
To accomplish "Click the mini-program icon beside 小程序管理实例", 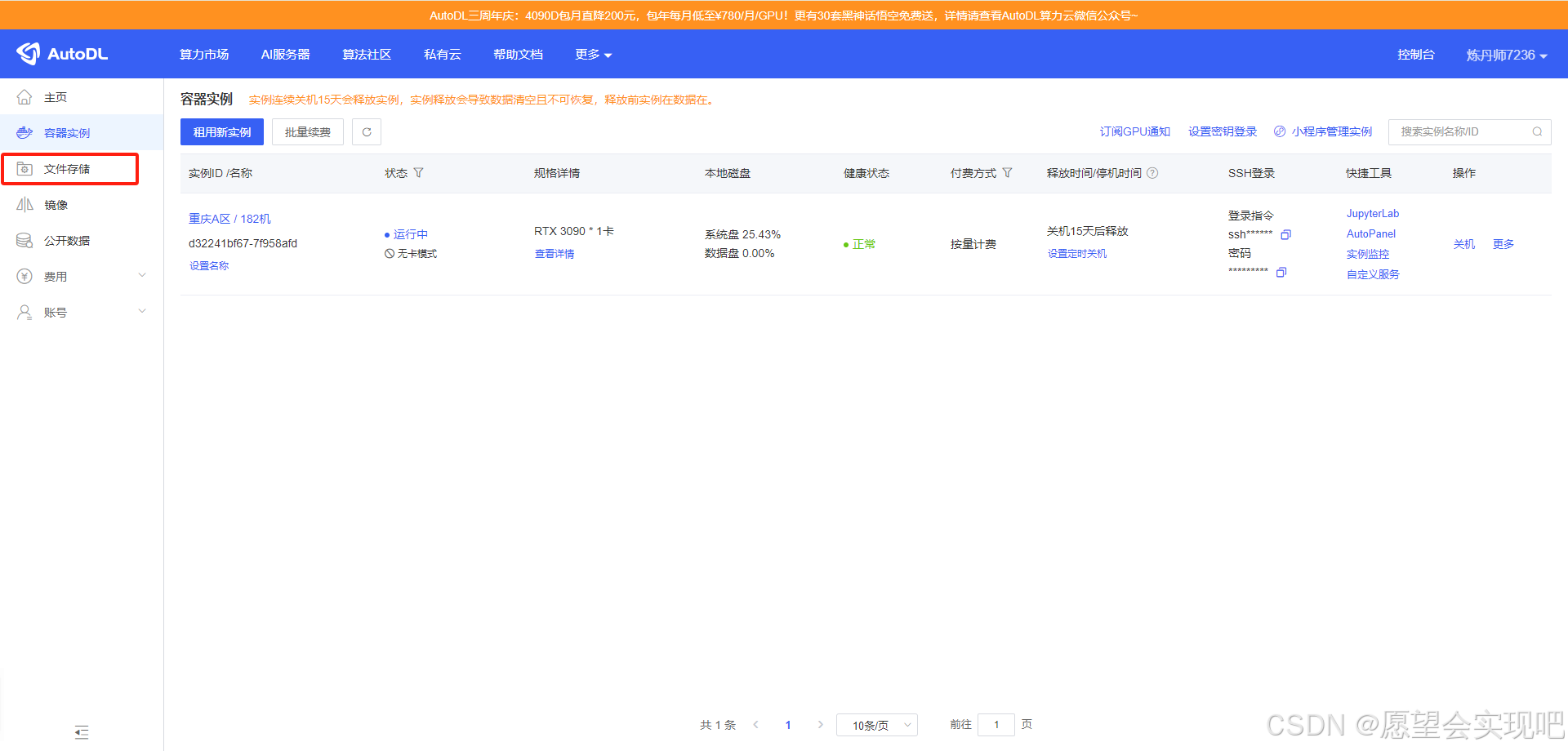I will [x=1280, y=131].
